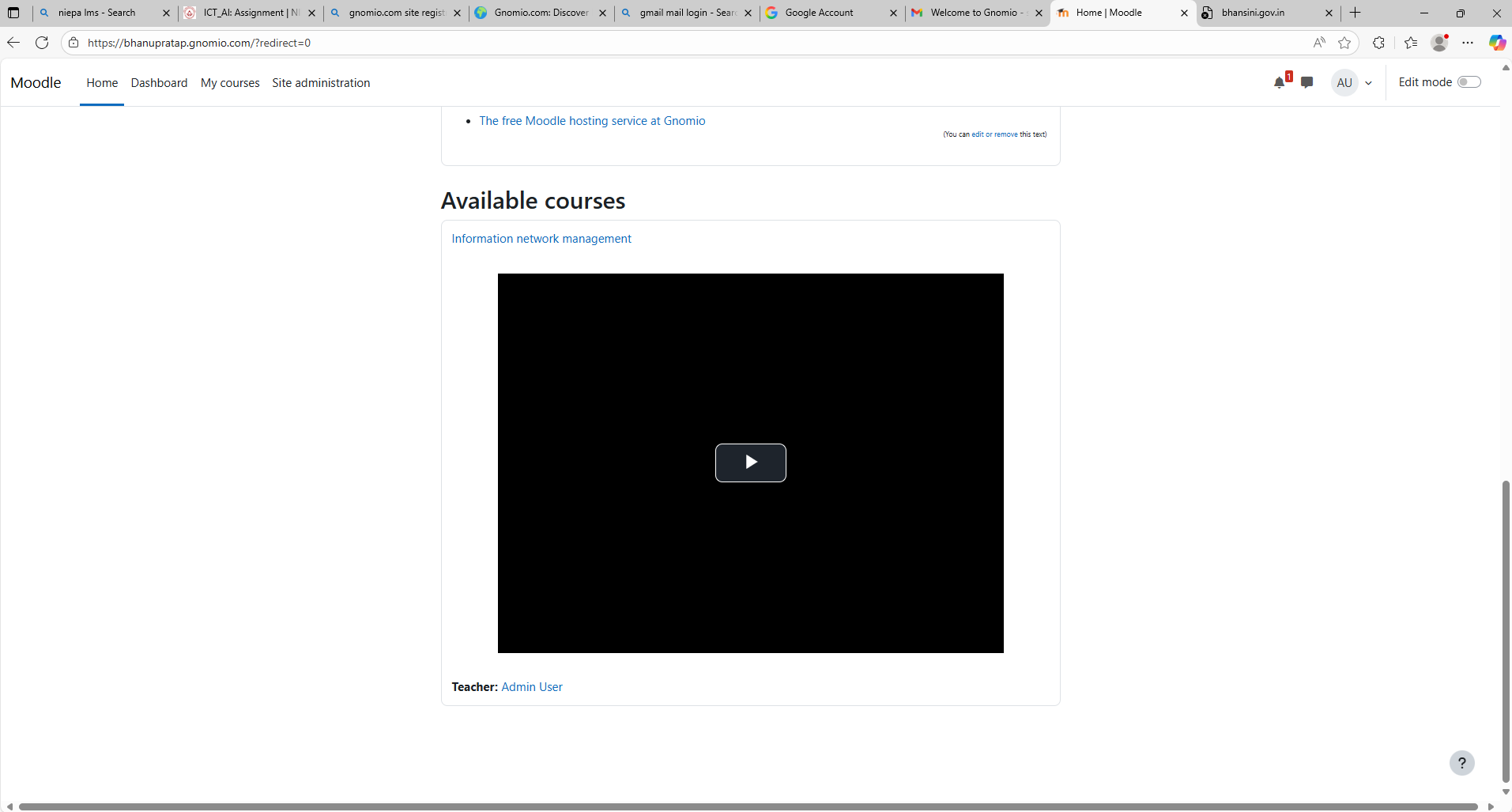
Task: Click the URL address bar field
Action: pyautogui.click(x=632, y=43)
